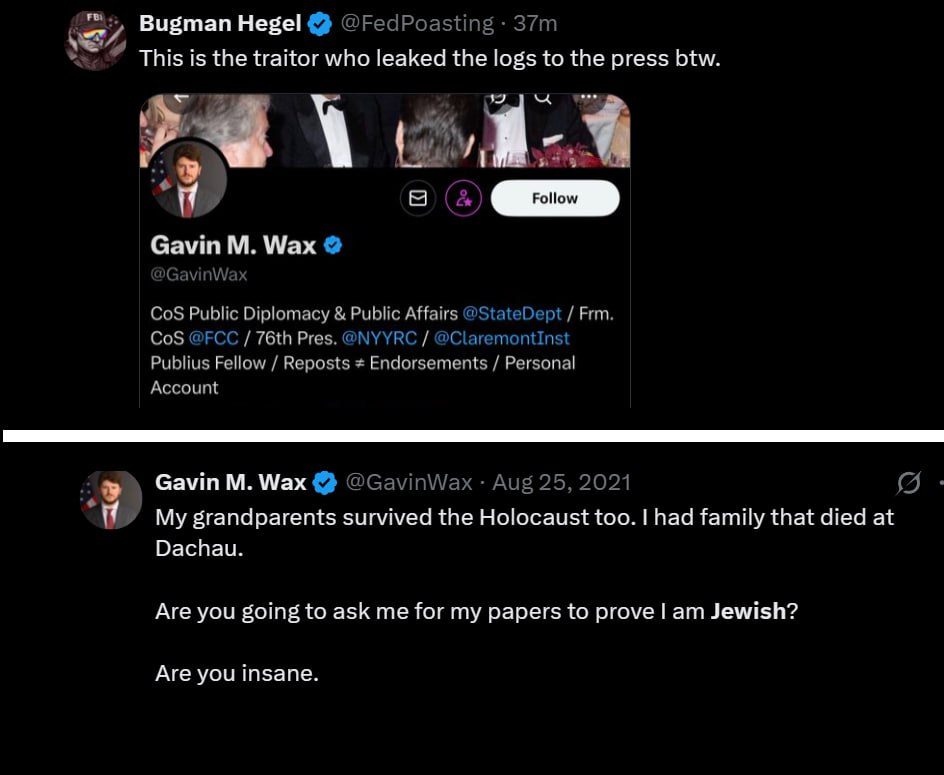Click the @FedPoasting handle

click(x=419, y=23)
